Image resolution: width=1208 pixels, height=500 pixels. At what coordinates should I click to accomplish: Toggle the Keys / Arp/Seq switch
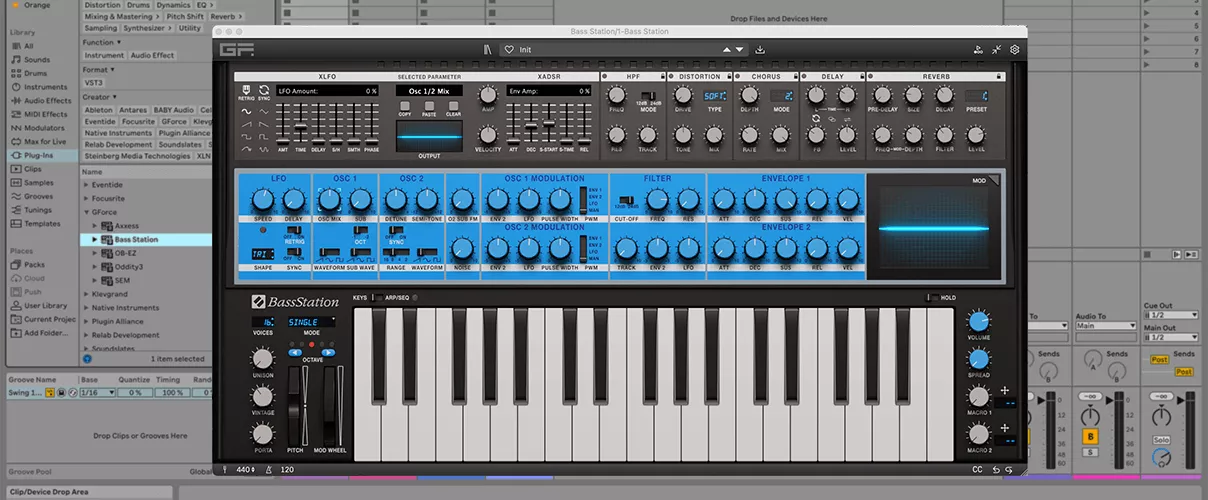377,298
